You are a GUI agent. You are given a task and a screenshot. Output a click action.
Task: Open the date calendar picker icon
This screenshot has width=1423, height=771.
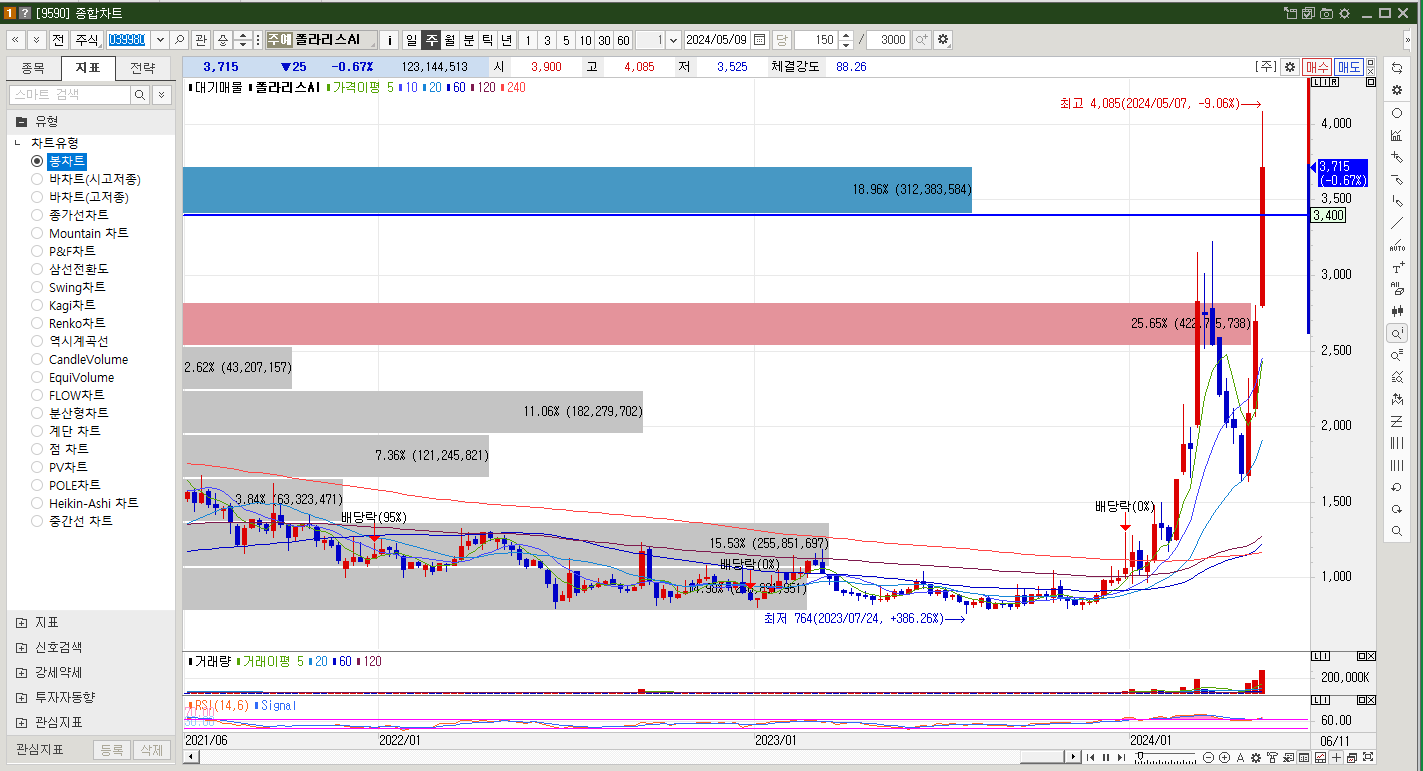tap(759, 40)
